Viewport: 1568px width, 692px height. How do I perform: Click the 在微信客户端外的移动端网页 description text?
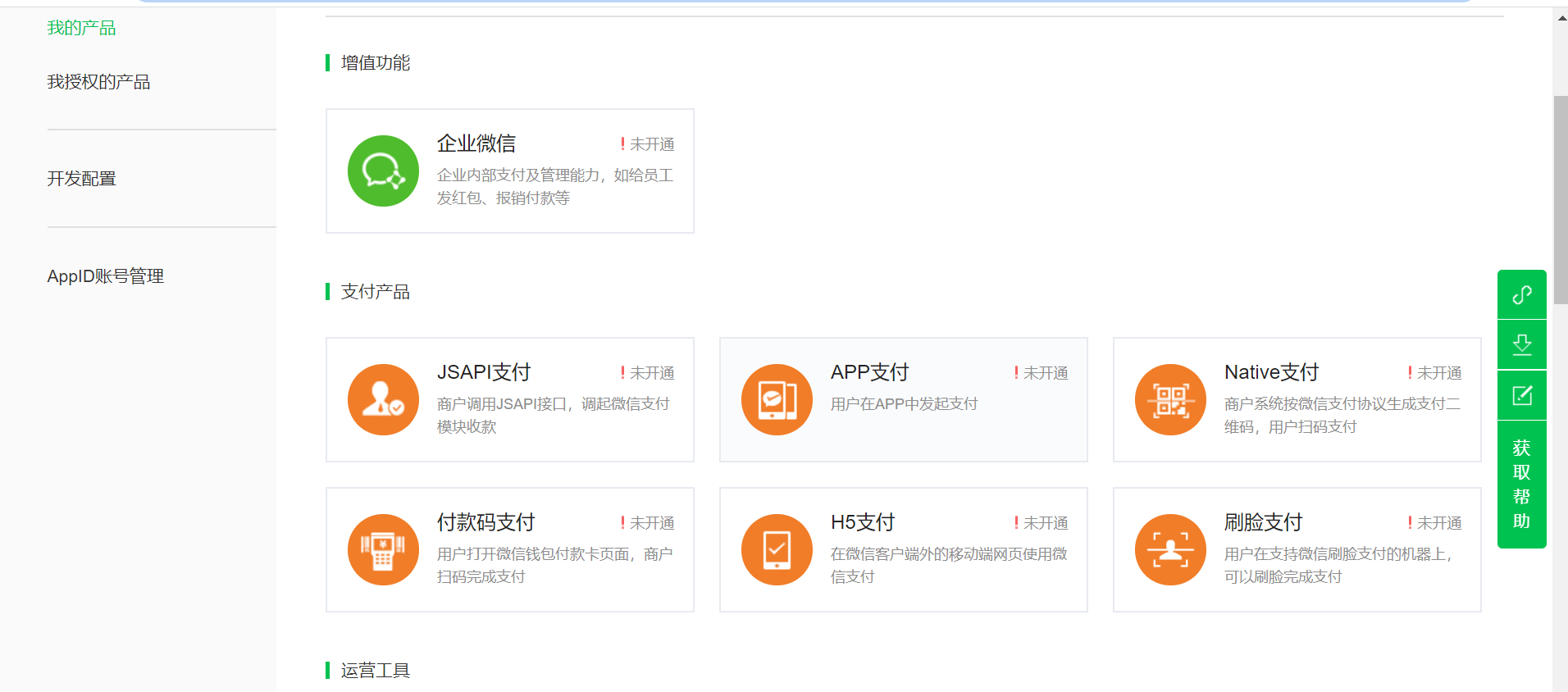tap(949, 566)
